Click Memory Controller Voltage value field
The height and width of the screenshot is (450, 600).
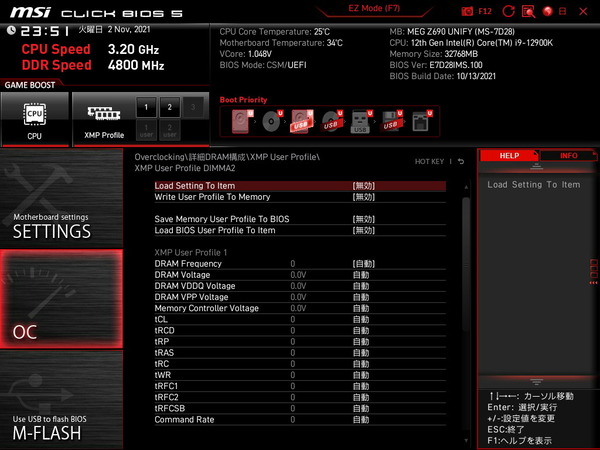pyautogui.click(x=361, y=308)
